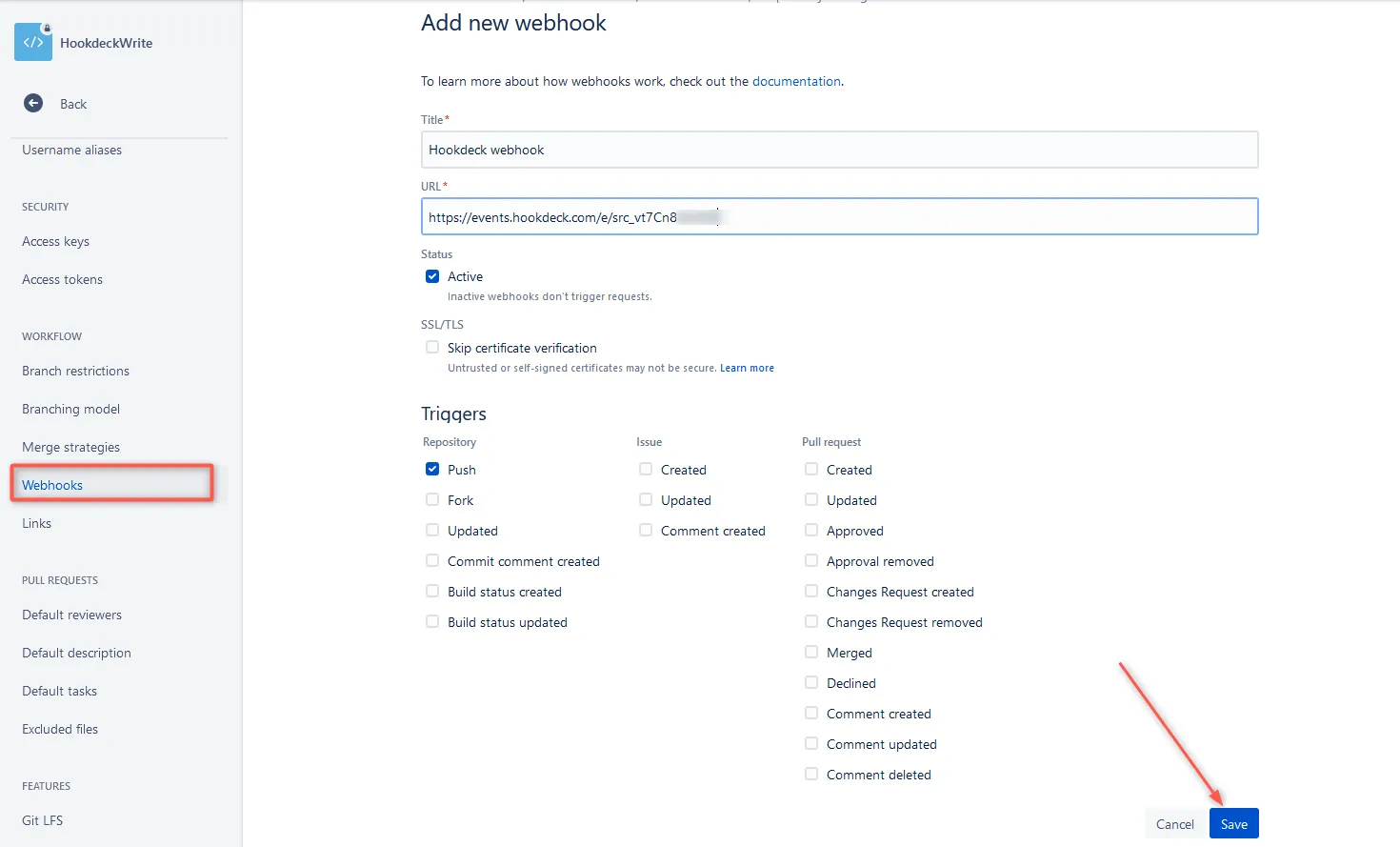Check Pull request Comment updated trigger
The height and width of the screenshot is (847, 1400).
click(x=811, y=743)
